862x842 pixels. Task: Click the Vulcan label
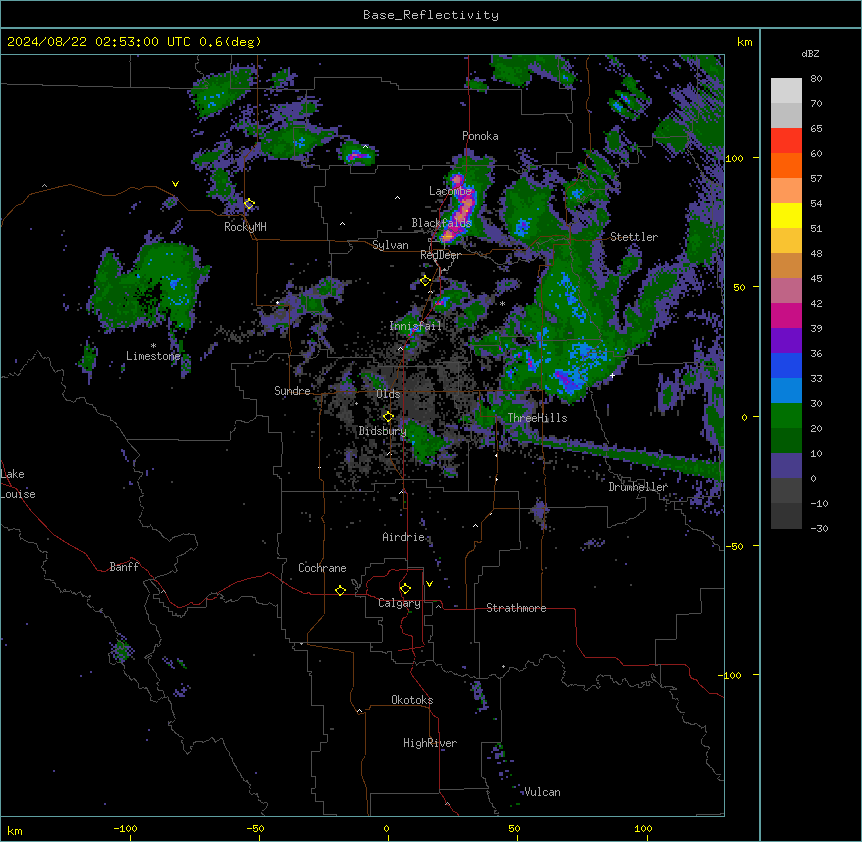542,792
